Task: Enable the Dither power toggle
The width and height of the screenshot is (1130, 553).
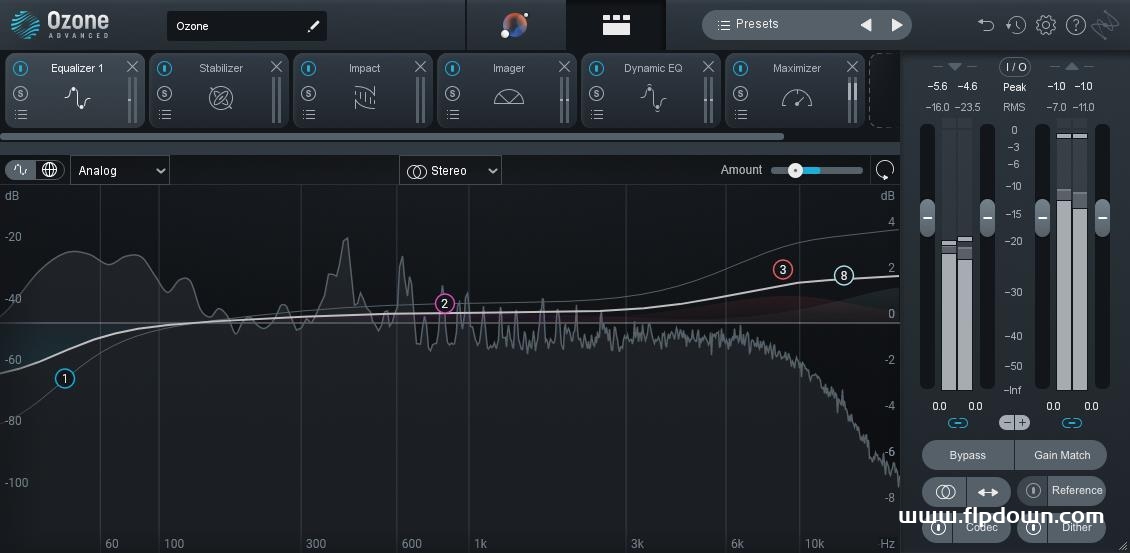Action: pyautogui.click(x=1033, y=528)
